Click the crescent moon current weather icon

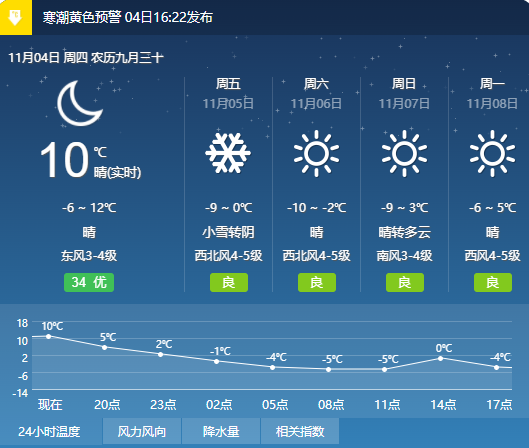click(79, 103)
